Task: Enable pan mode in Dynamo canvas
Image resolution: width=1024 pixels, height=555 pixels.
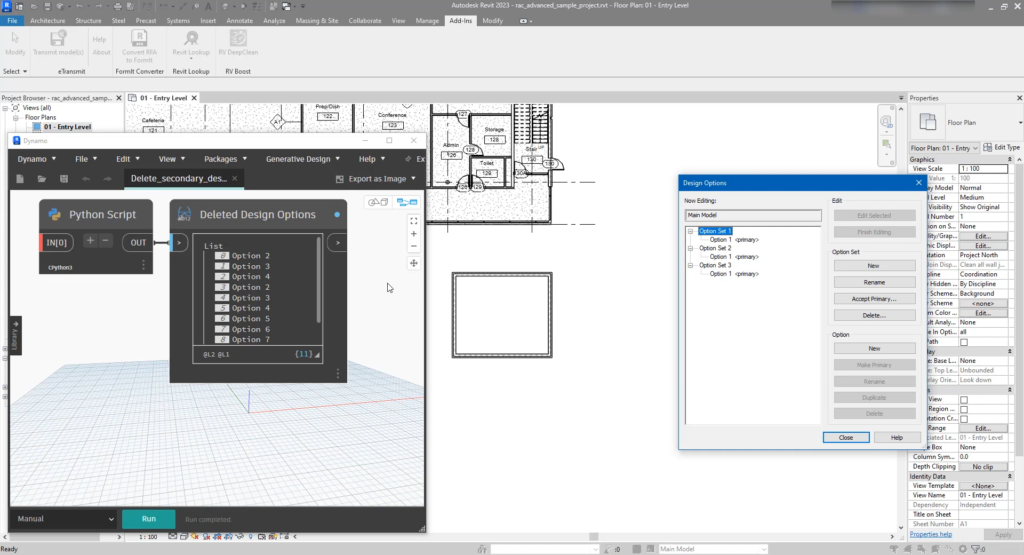Action: point(413,263)
